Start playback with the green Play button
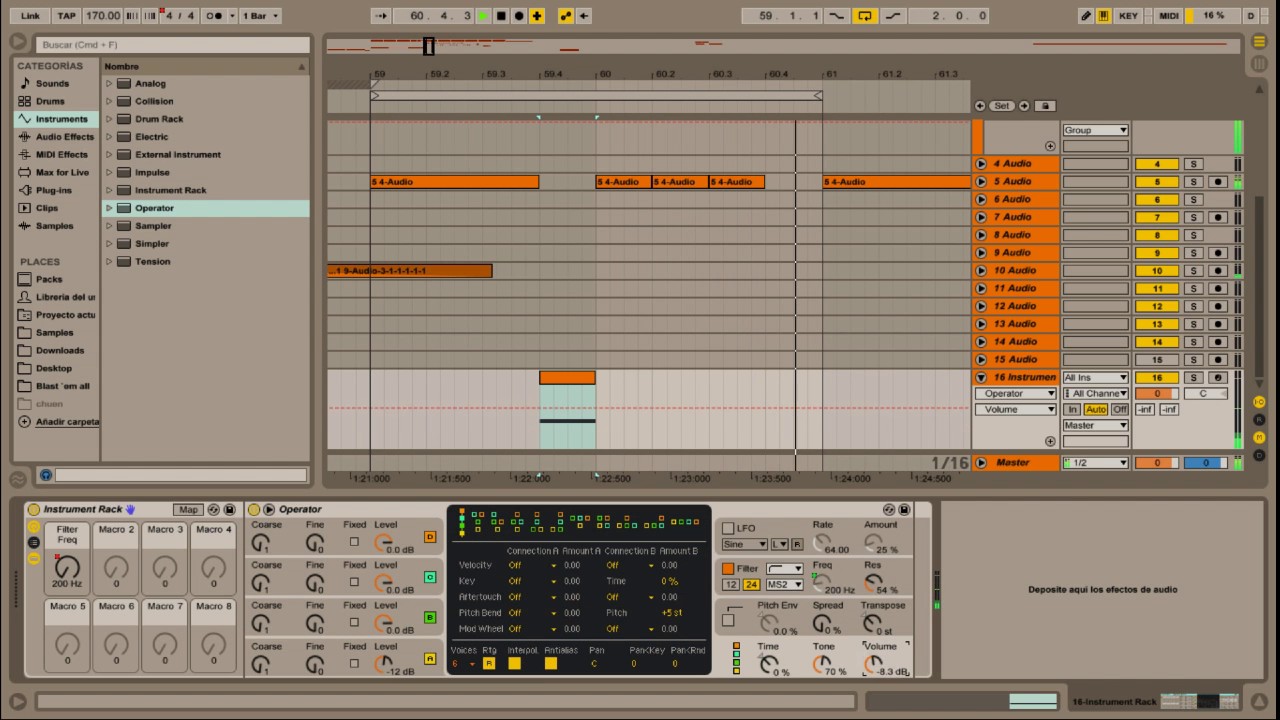Image resolution: width=1280 pixels, height=720 pixels. [484, 16]
